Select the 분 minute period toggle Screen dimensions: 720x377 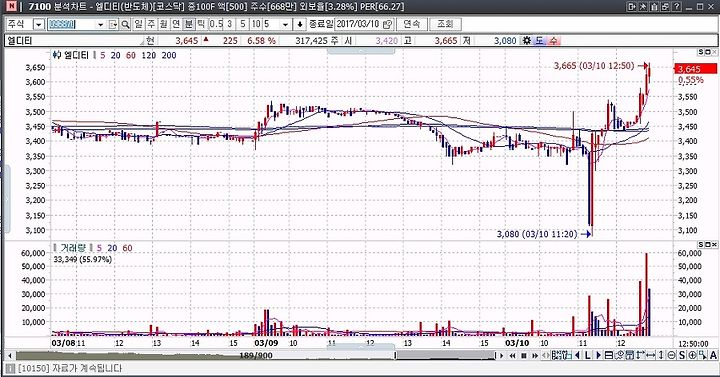pyautogui.click(x=189, y=24)
